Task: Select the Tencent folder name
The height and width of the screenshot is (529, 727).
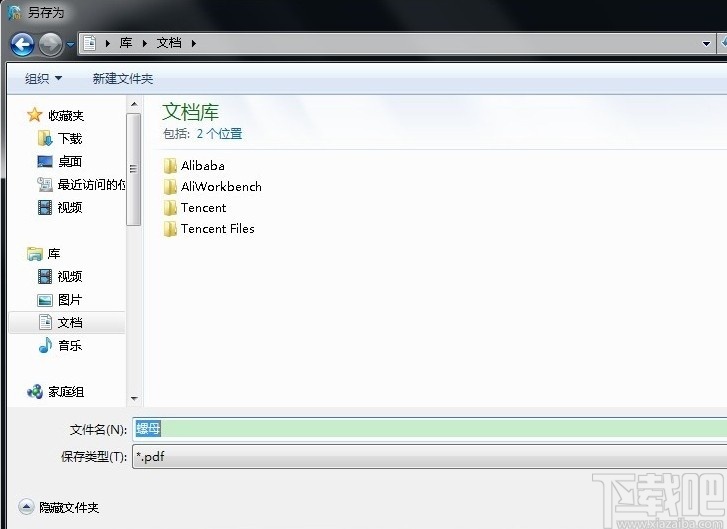Action: point(204,208)
